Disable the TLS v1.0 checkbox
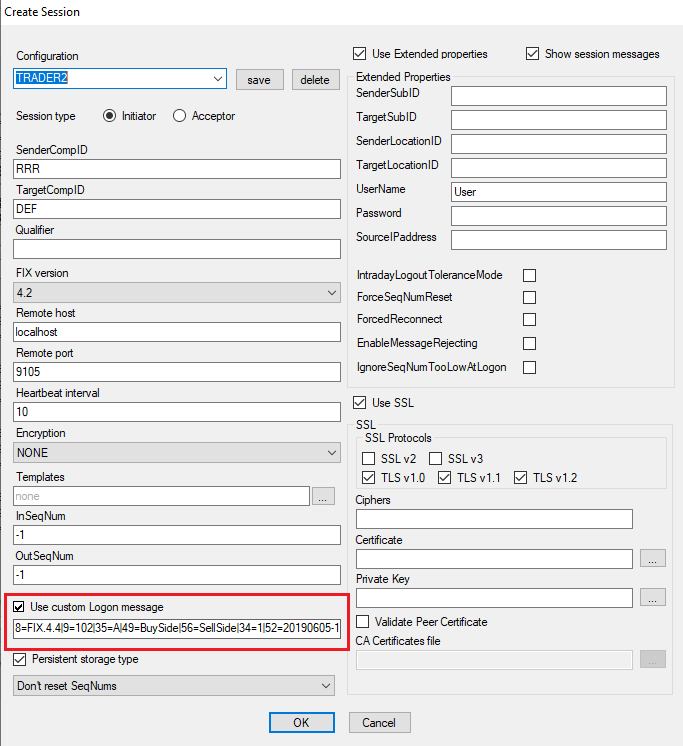 pyautogui.click(x=369, y=477)
